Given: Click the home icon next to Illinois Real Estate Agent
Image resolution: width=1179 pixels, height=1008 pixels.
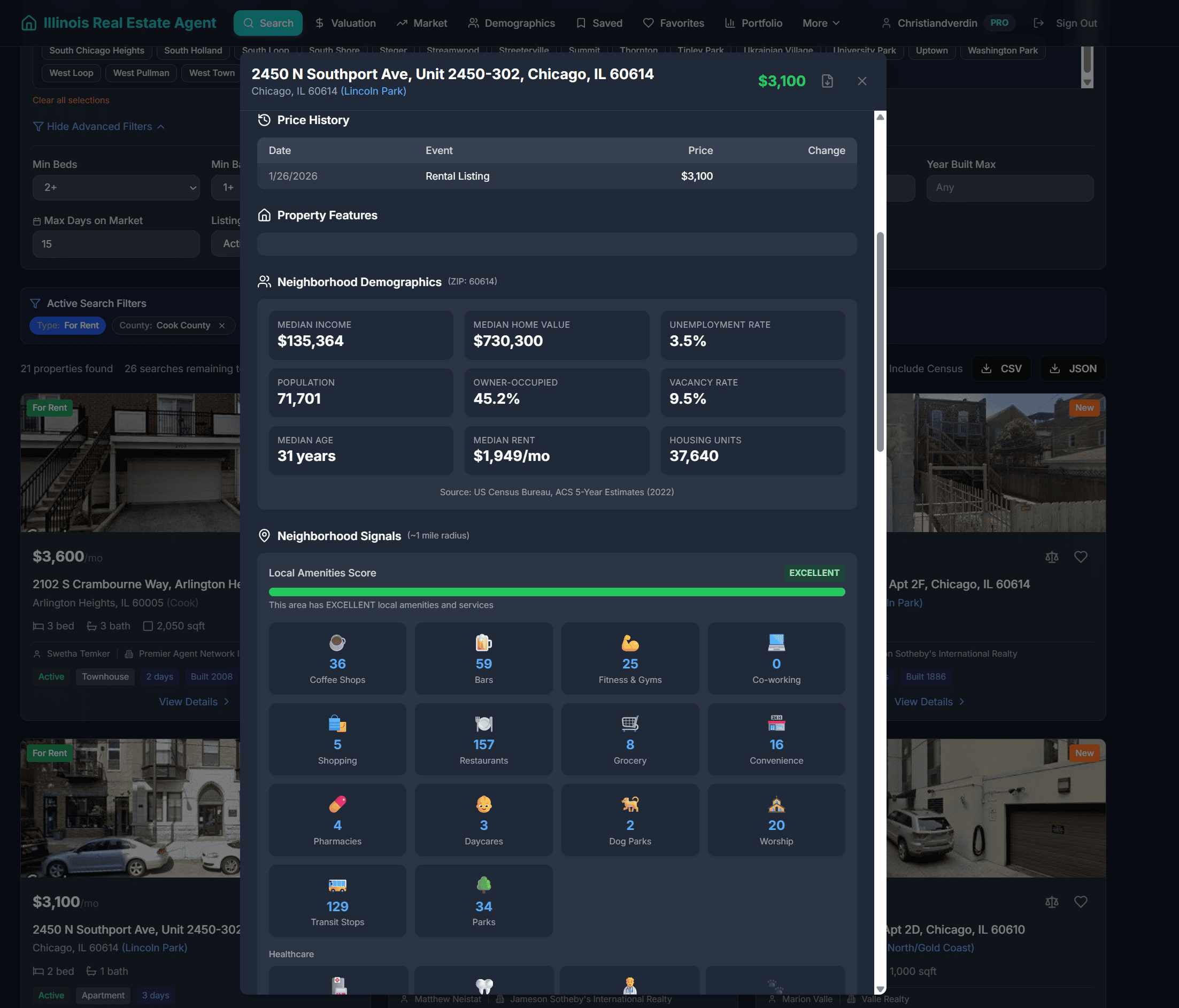Looking at the screenshot, I should (x=28, y=23).
